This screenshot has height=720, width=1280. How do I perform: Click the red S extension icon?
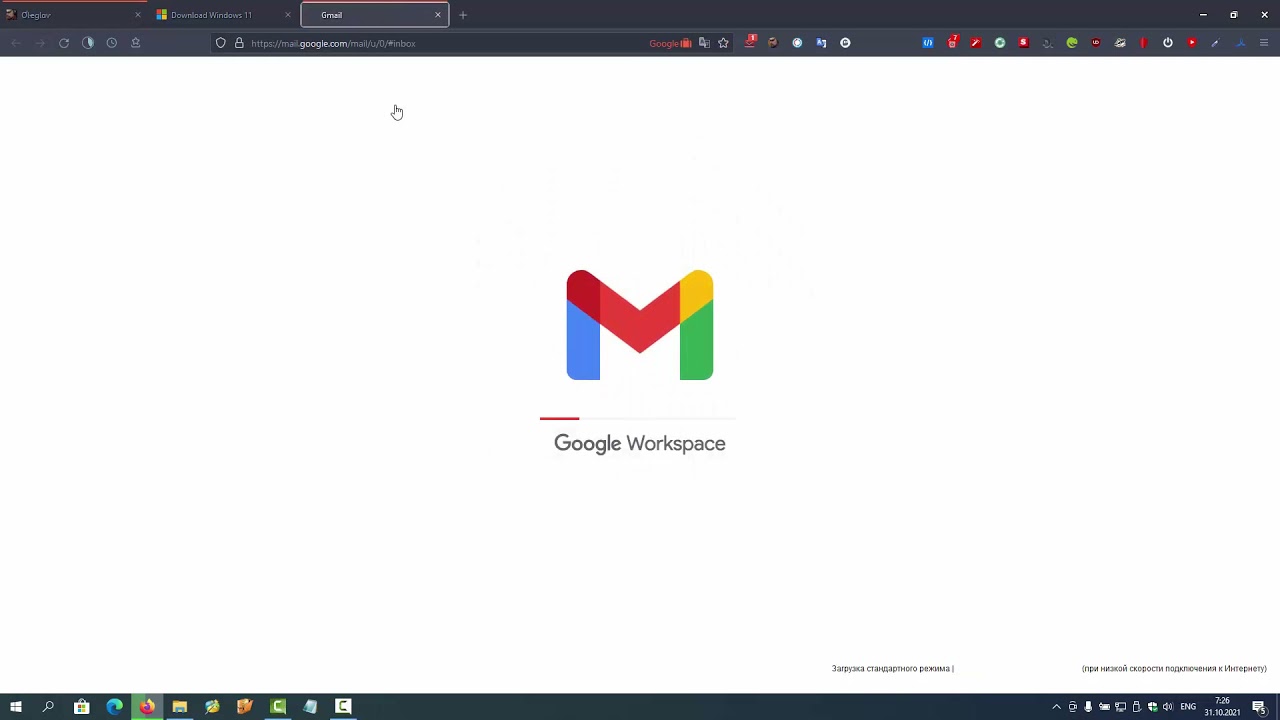coord(1024,43)
